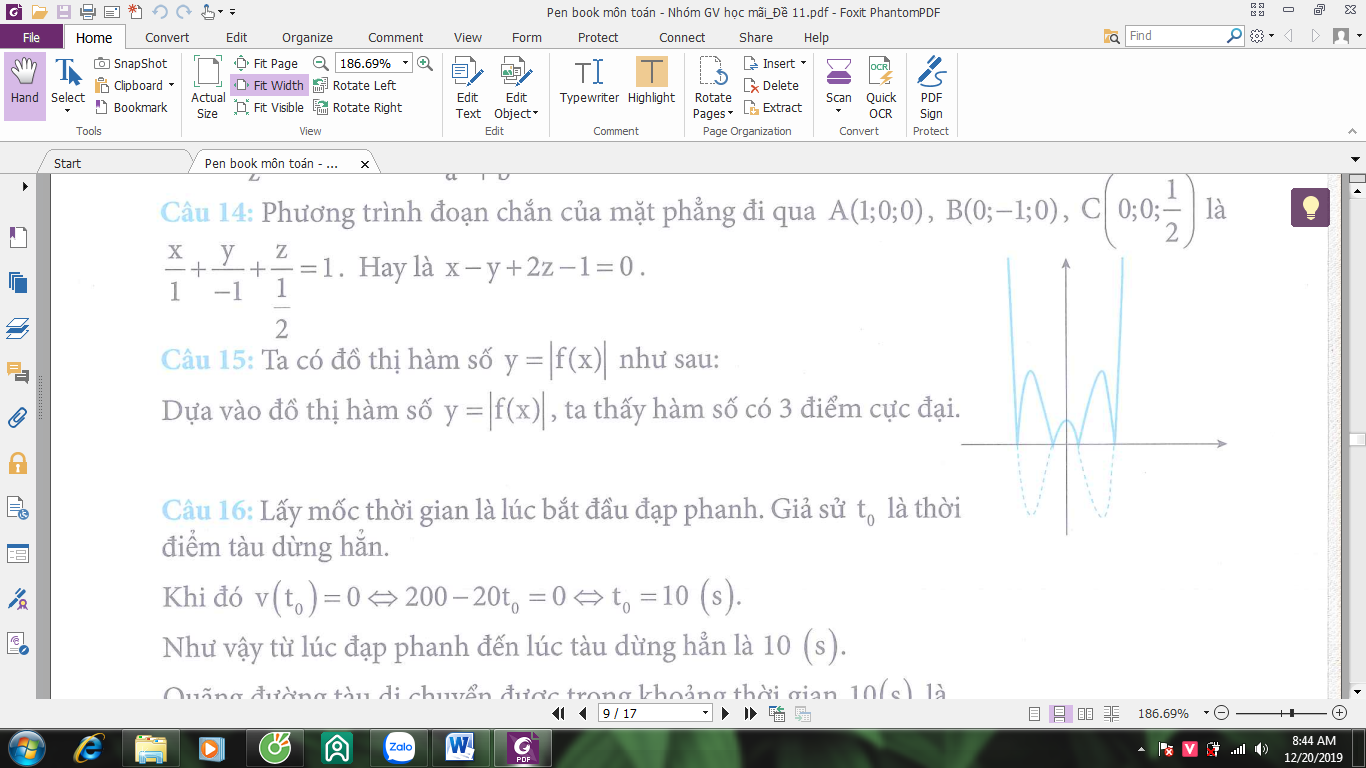Take a SnapShot of the page

click(131, 63)
